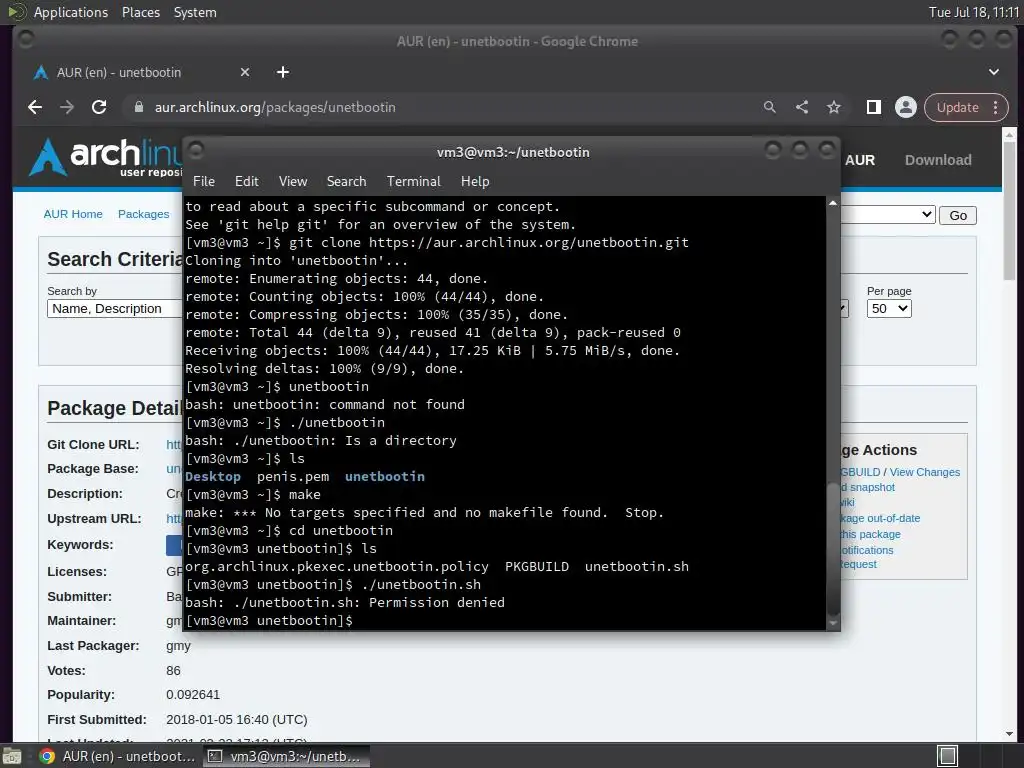Switch to terminal via taskbar button
This screenshot has width=1024, height=768.
click(x=285, y=756)
